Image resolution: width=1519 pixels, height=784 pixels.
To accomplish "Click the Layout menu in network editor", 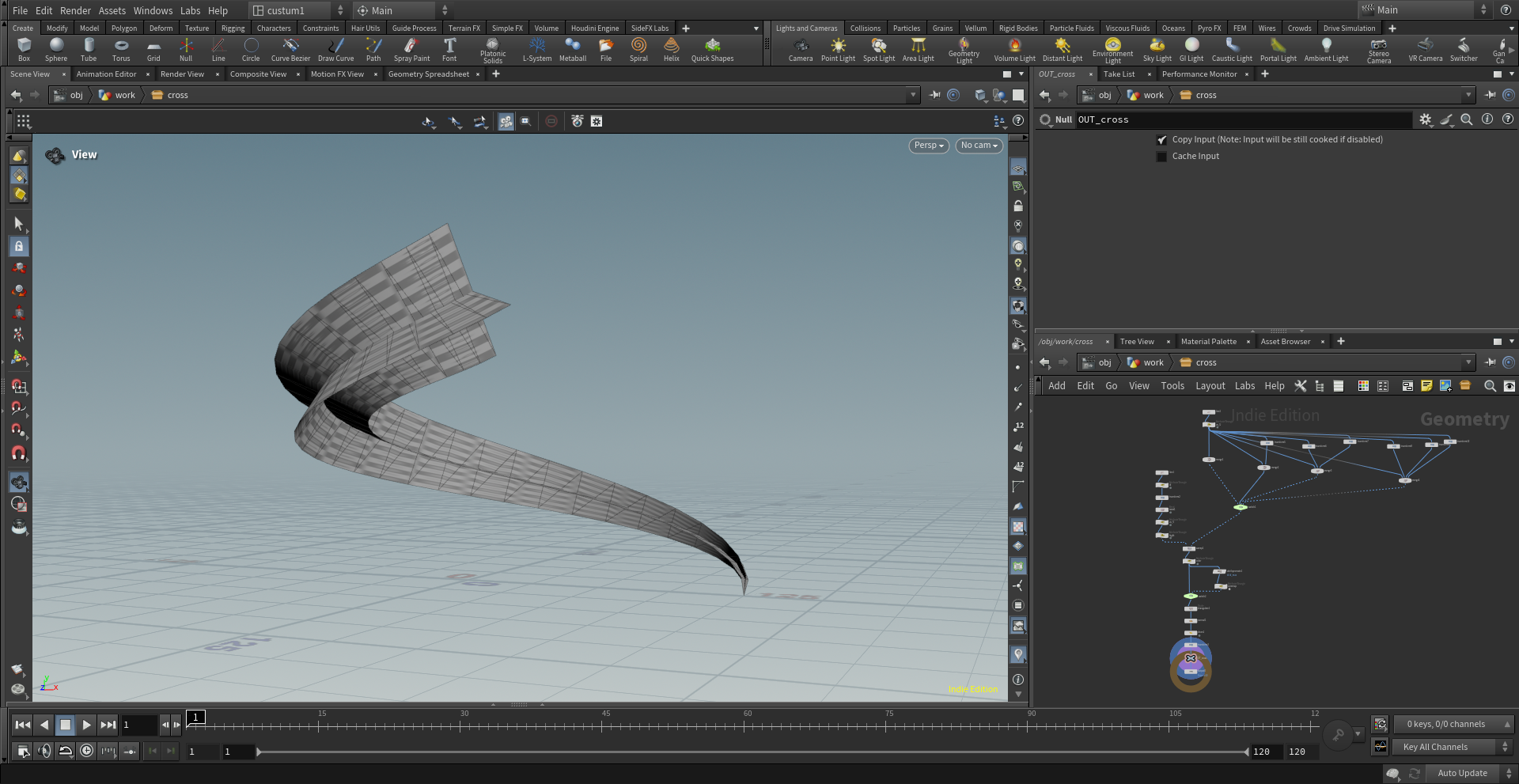I will coord(1210,386).
